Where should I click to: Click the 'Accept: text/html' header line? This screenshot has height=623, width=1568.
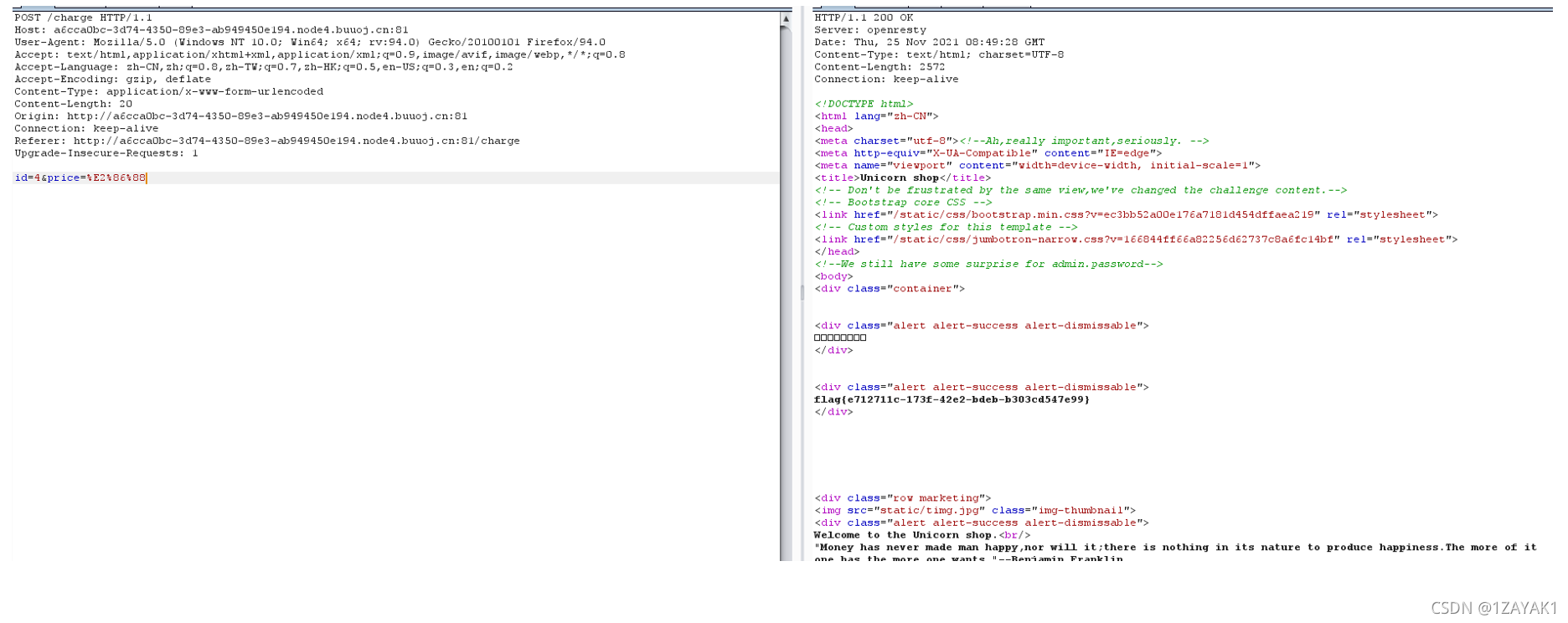(320, 54)
